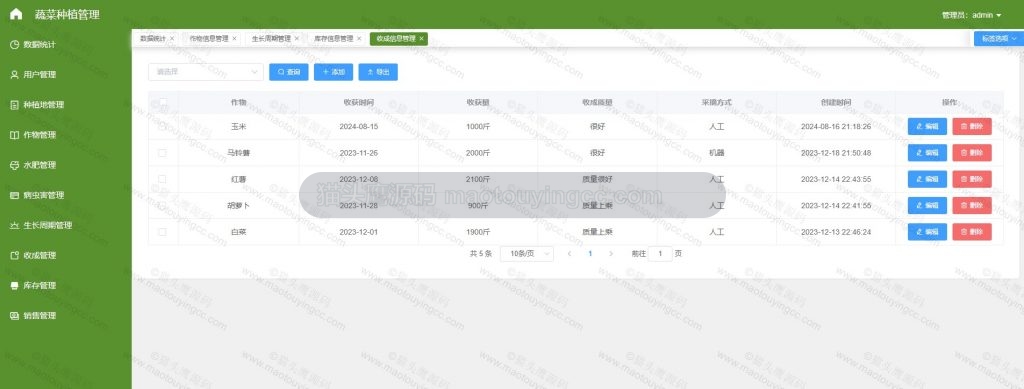Click the 2000斤 harvest amount cell
This screenshot has width=1024, height=389.
pos(478,153)
